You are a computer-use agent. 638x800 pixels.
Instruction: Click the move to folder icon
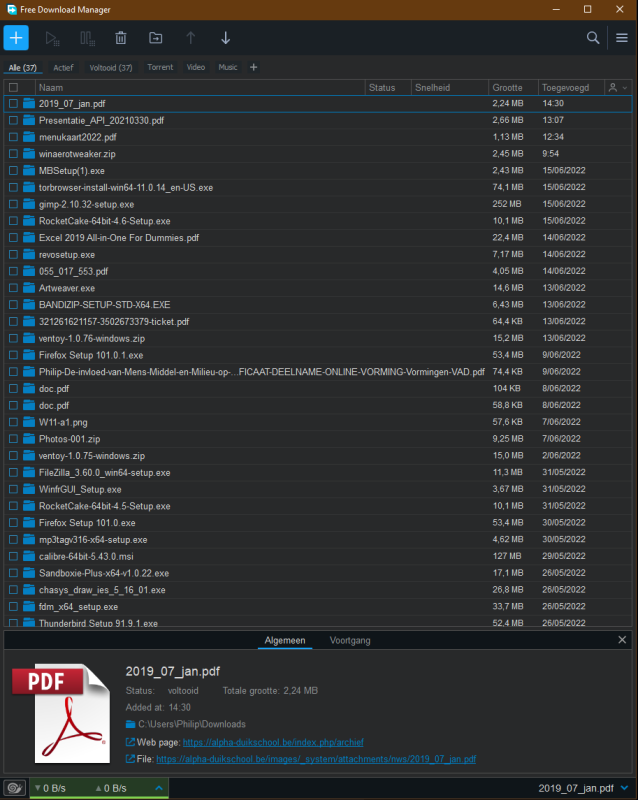(x=156, y=38)
